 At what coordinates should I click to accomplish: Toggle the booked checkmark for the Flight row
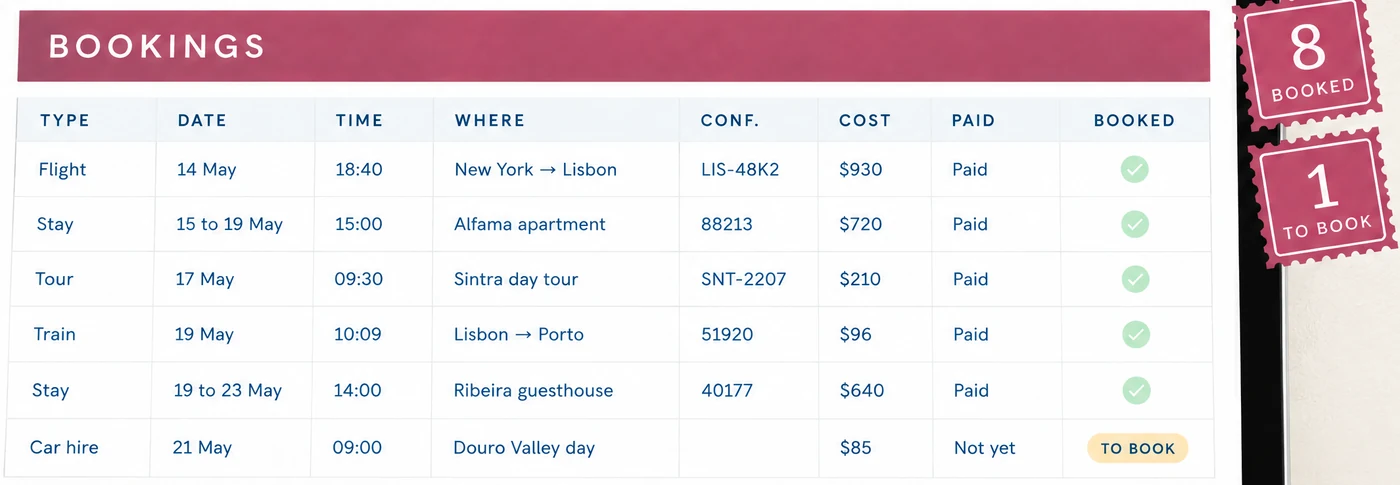click(1134, 170)
